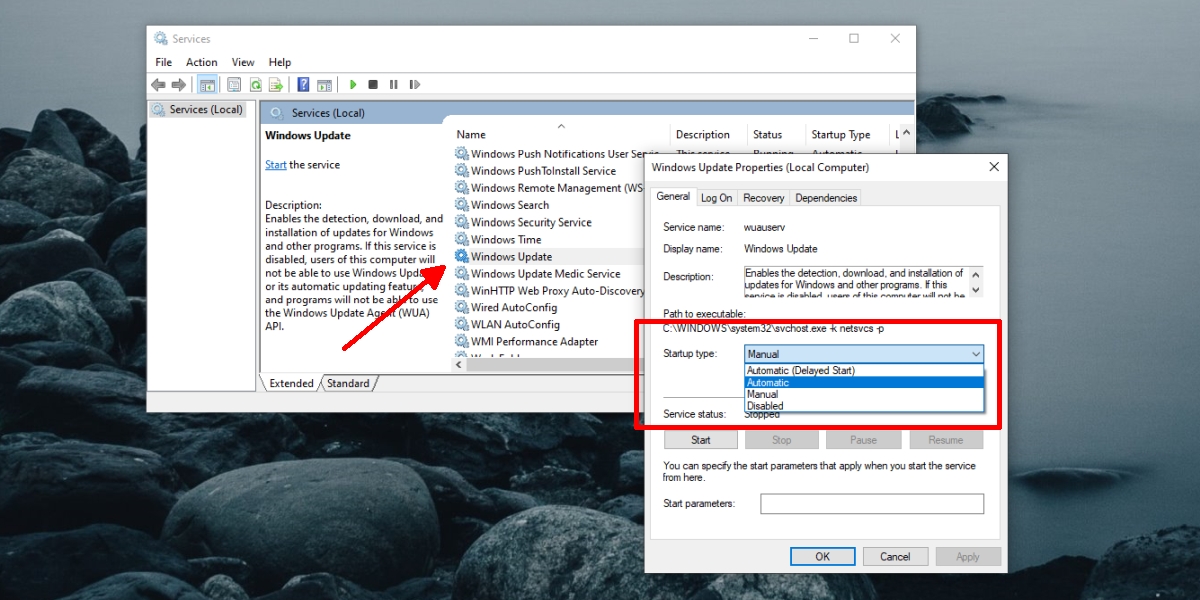Switch to the Log On tab
This screenshot has width=1200, height=600.
[x=716, y=198]
